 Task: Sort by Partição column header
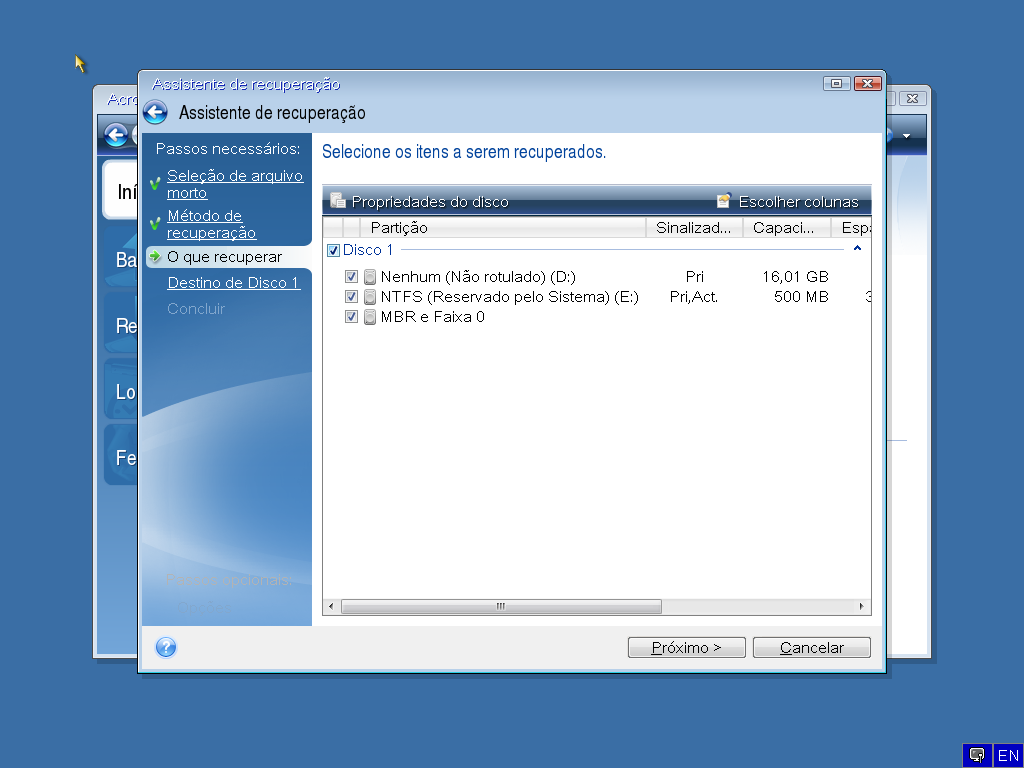[x=502, y=228]
